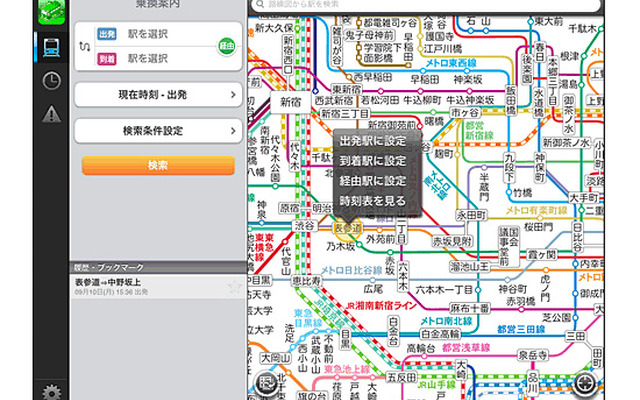
Task: Open the settings gear in sidebar
Action: (x=52, y=392)
